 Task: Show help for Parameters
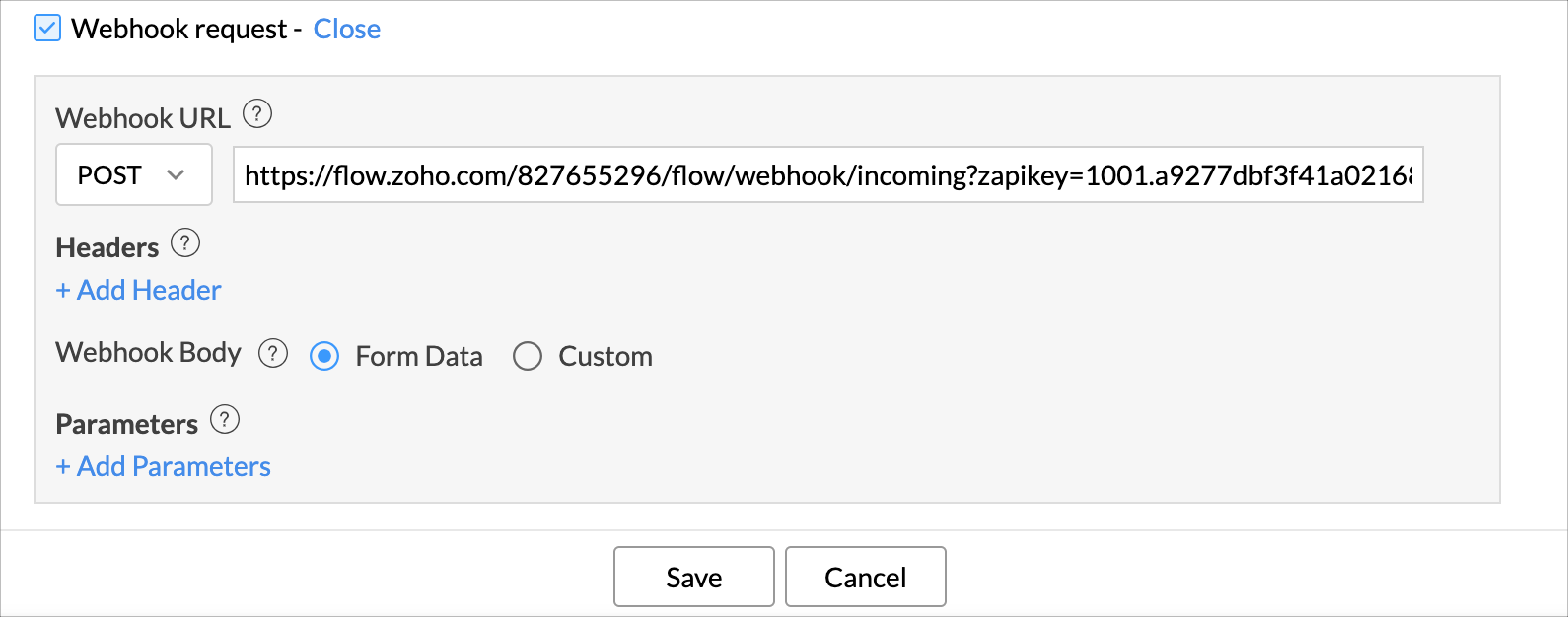pyautogui.click(x=225, y=420)
